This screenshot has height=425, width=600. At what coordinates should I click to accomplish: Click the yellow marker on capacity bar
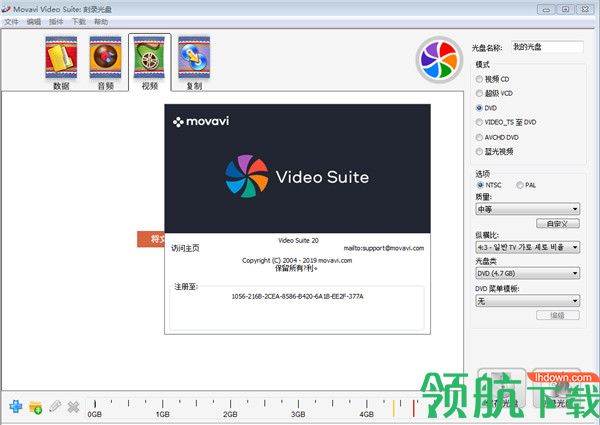pos(393,408)
